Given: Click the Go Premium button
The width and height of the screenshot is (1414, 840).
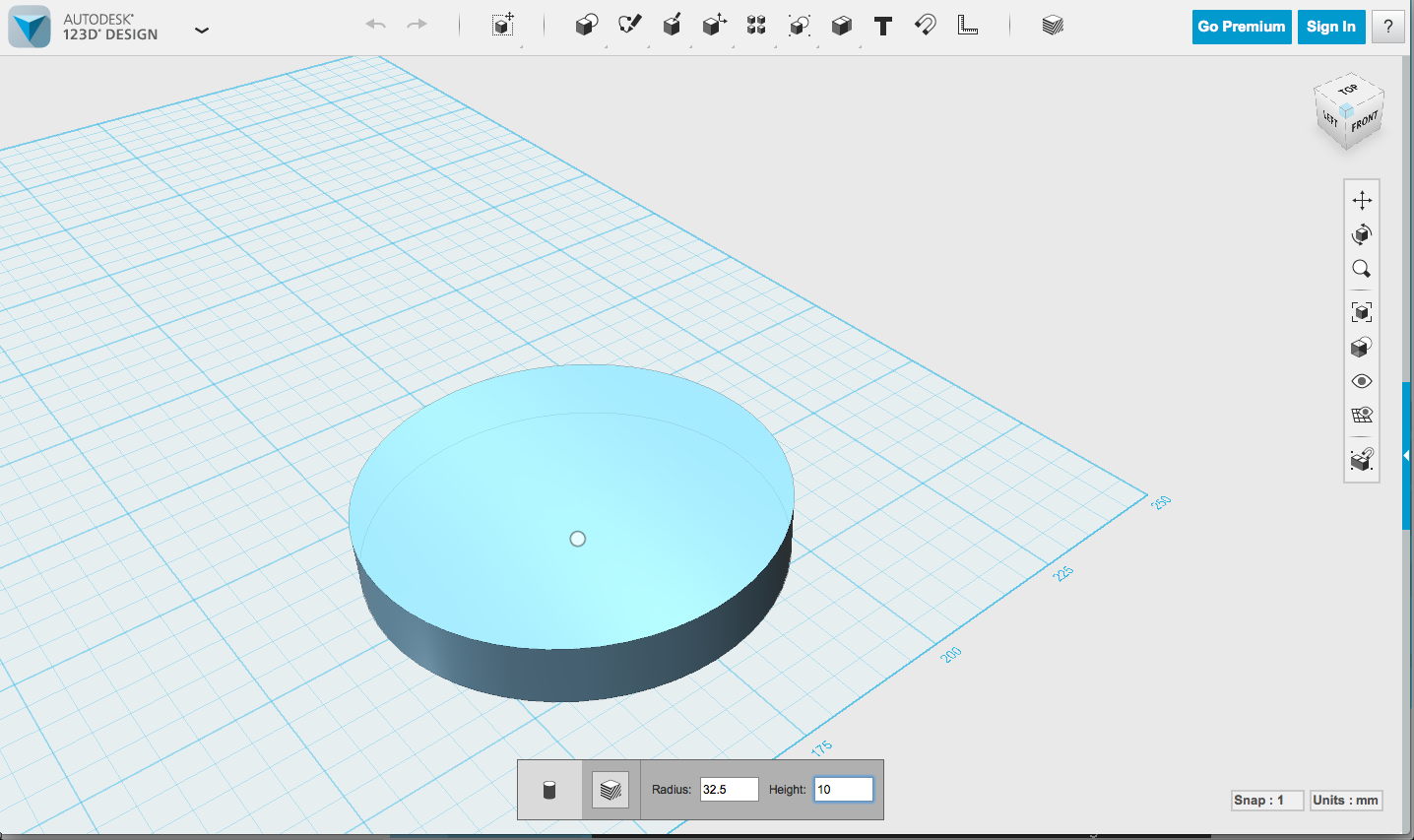Looking at the screenshot, I should click(x=1241, y=27).
